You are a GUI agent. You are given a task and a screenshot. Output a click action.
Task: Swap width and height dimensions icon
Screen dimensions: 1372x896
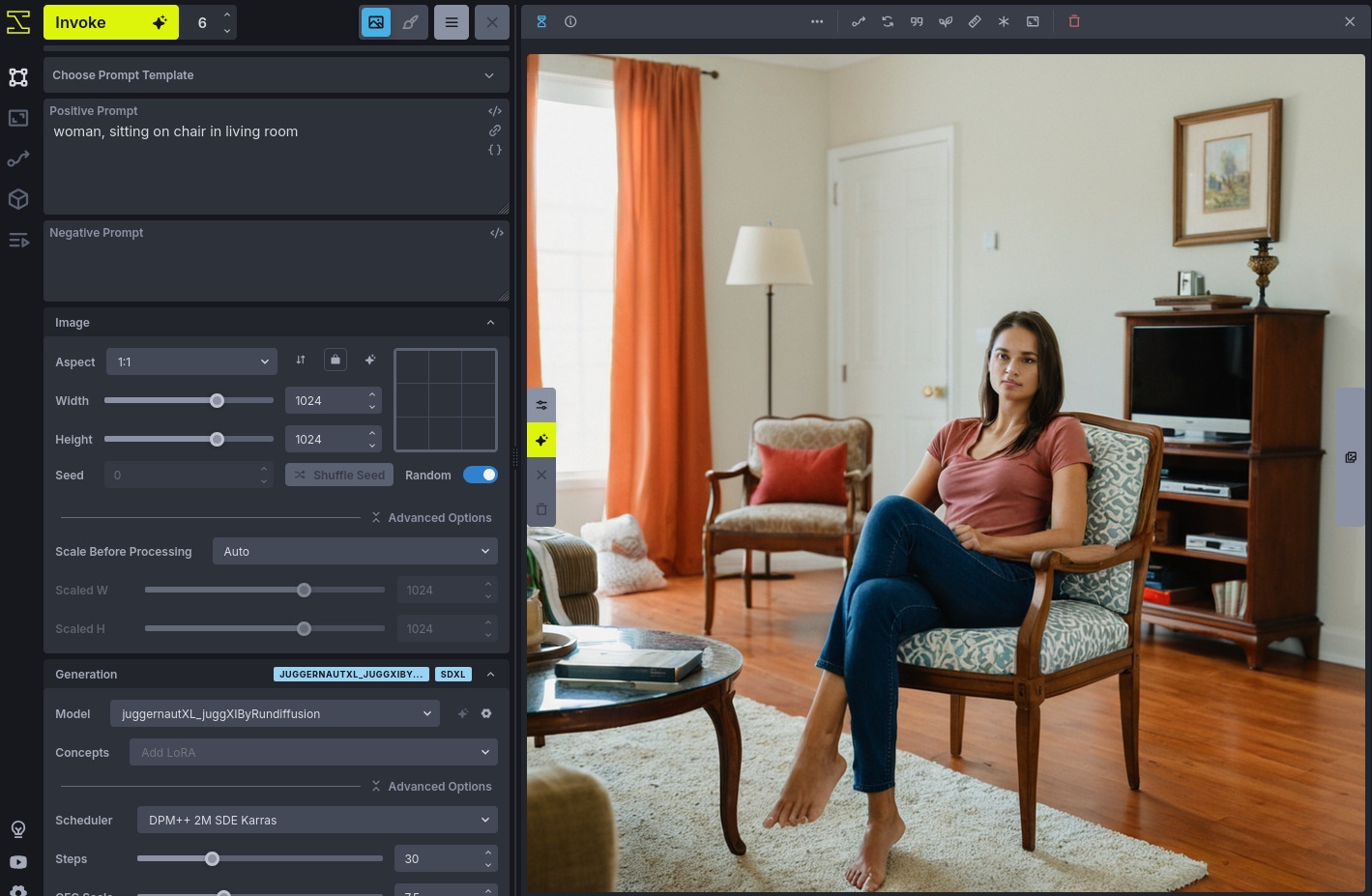coord(301,360)
